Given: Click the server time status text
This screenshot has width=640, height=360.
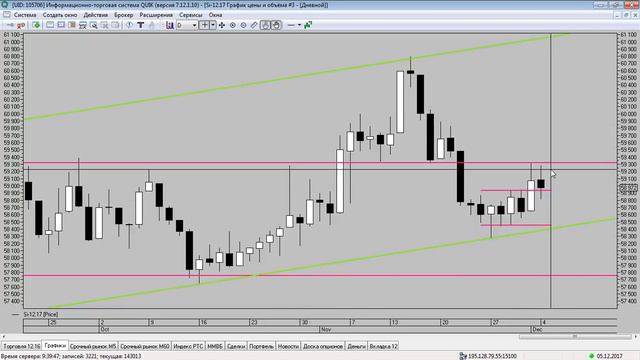Looking at the screenshot, I should click(x=71, y=356).
